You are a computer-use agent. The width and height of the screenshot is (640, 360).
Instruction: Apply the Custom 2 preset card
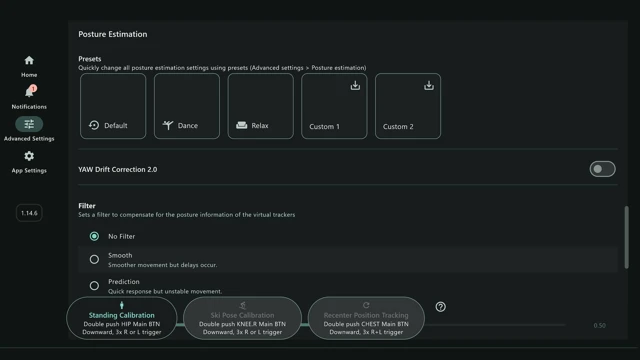408,106
